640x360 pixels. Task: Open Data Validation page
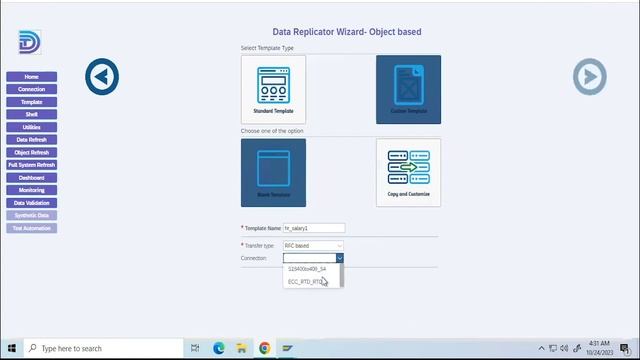(31, 203)
